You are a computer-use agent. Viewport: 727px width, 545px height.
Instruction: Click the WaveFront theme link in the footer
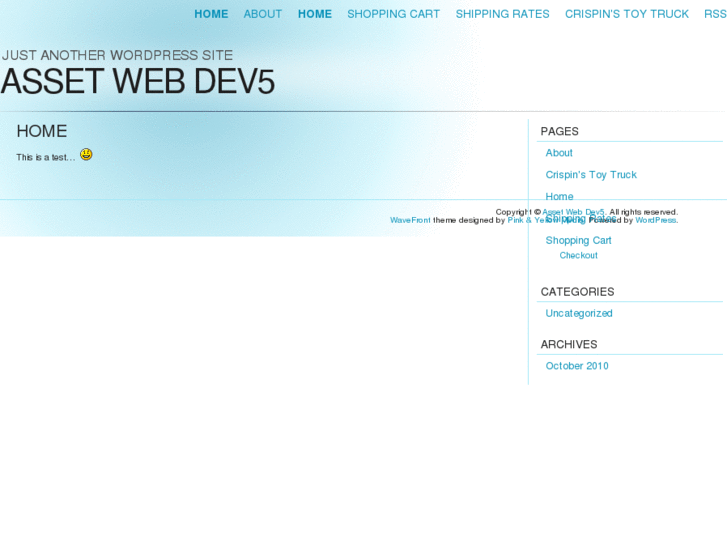[x=410, y=220]
